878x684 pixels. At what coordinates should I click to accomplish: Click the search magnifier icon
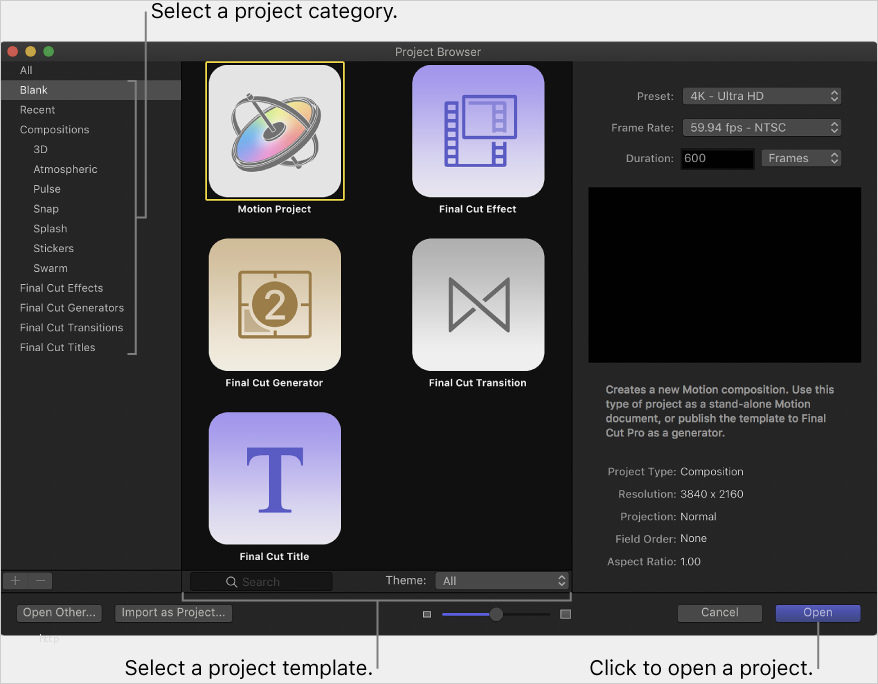coord(231,582)
